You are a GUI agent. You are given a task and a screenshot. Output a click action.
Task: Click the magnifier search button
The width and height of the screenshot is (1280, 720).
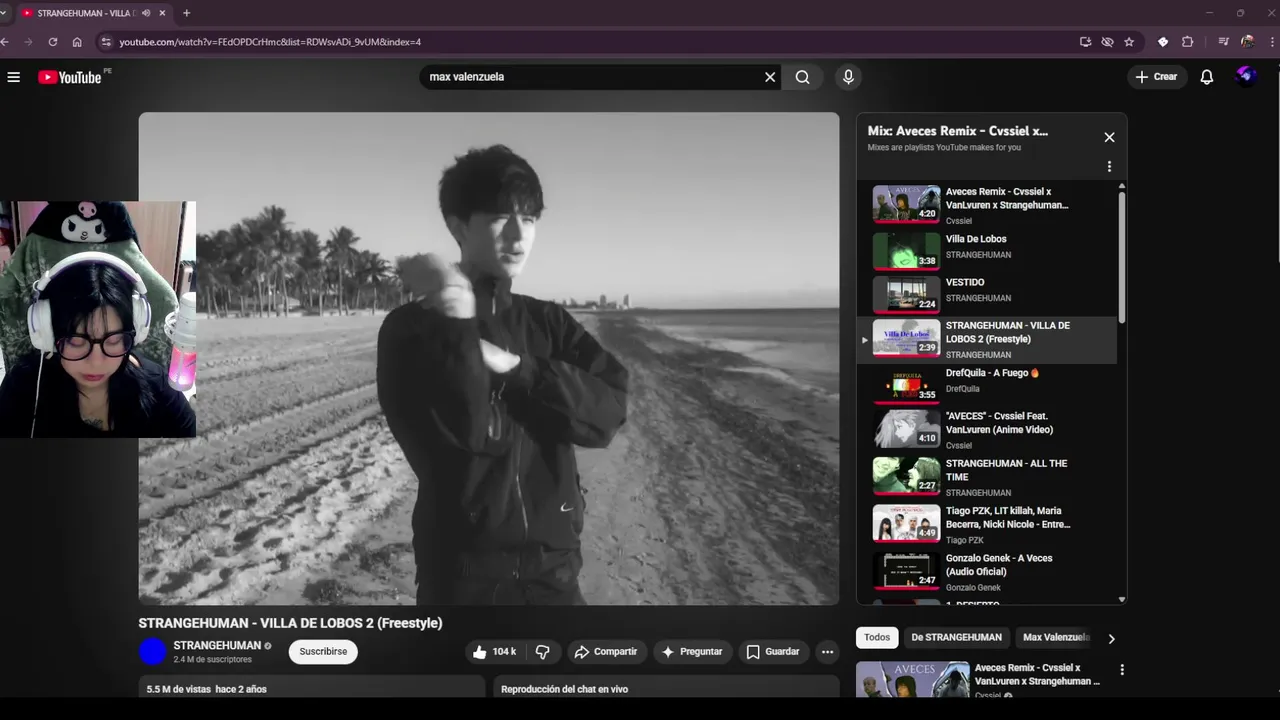803,77
